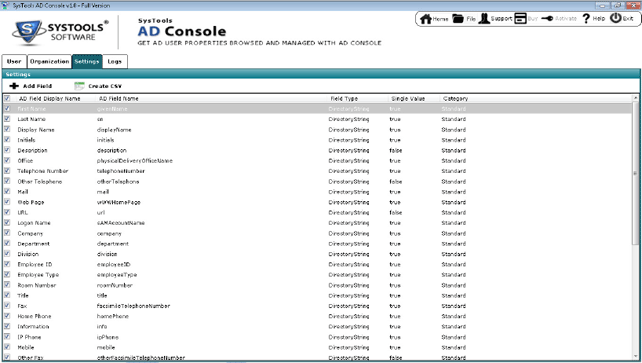Select the 'otherTelephone' cell
Viewport: 642px width, 363px height.
click(x=118, y=182)
